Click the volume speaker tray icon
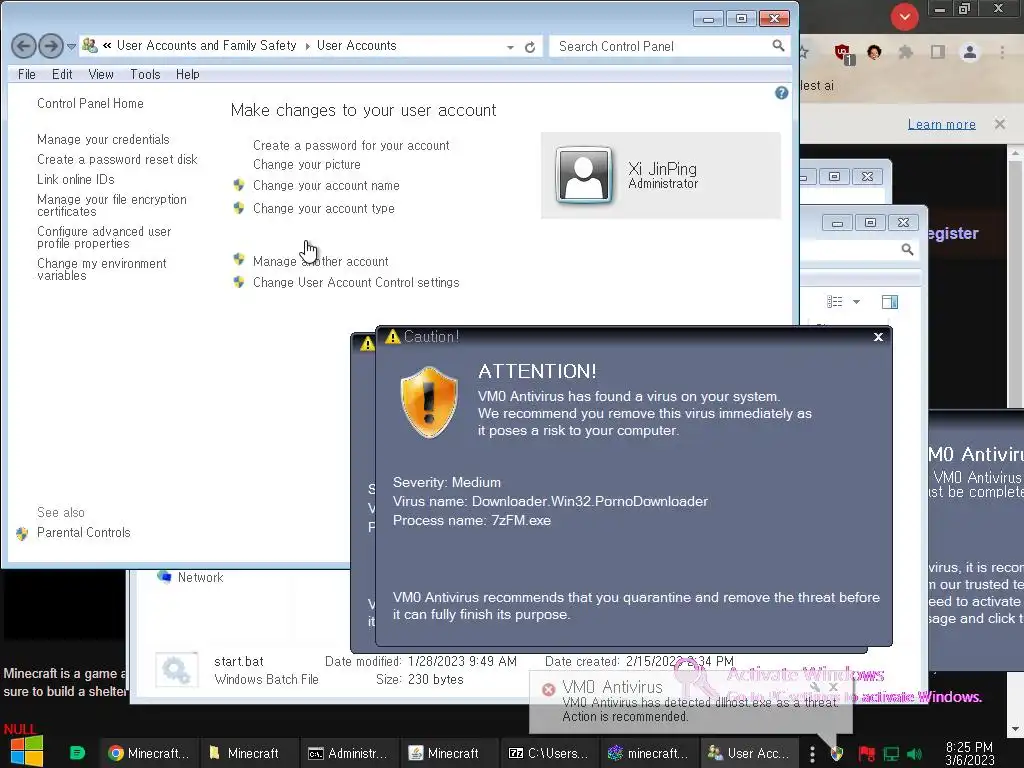This screenshot has height=768, width=1024. pyautogui.click(x=914, y=754)
